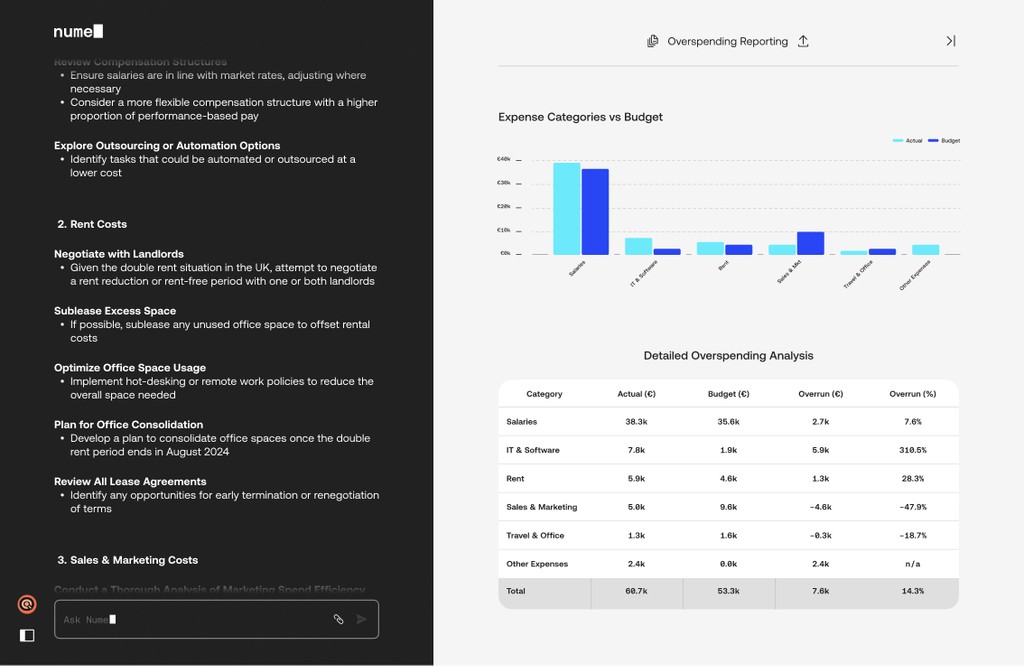Click the Negotiate with Landlords subheading
1024x666 pixels.
[118, 254]
